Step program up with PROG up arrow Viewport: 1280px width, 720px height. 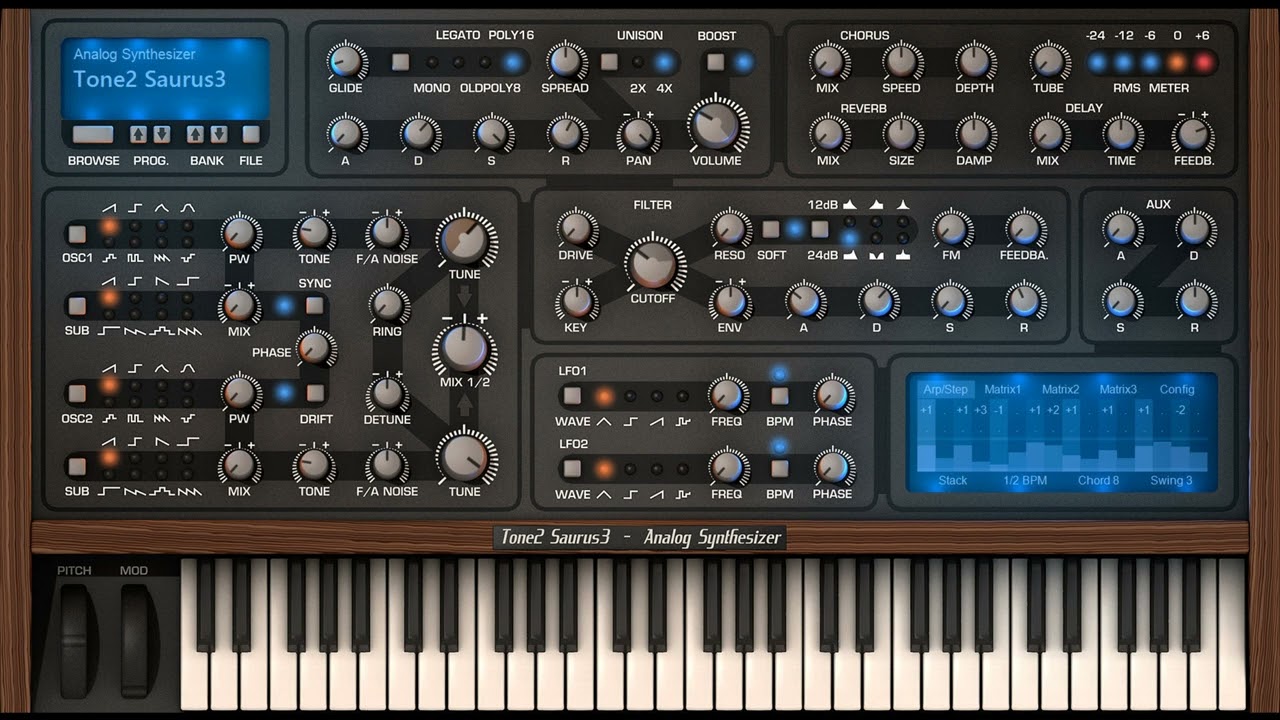click(138, 134)
